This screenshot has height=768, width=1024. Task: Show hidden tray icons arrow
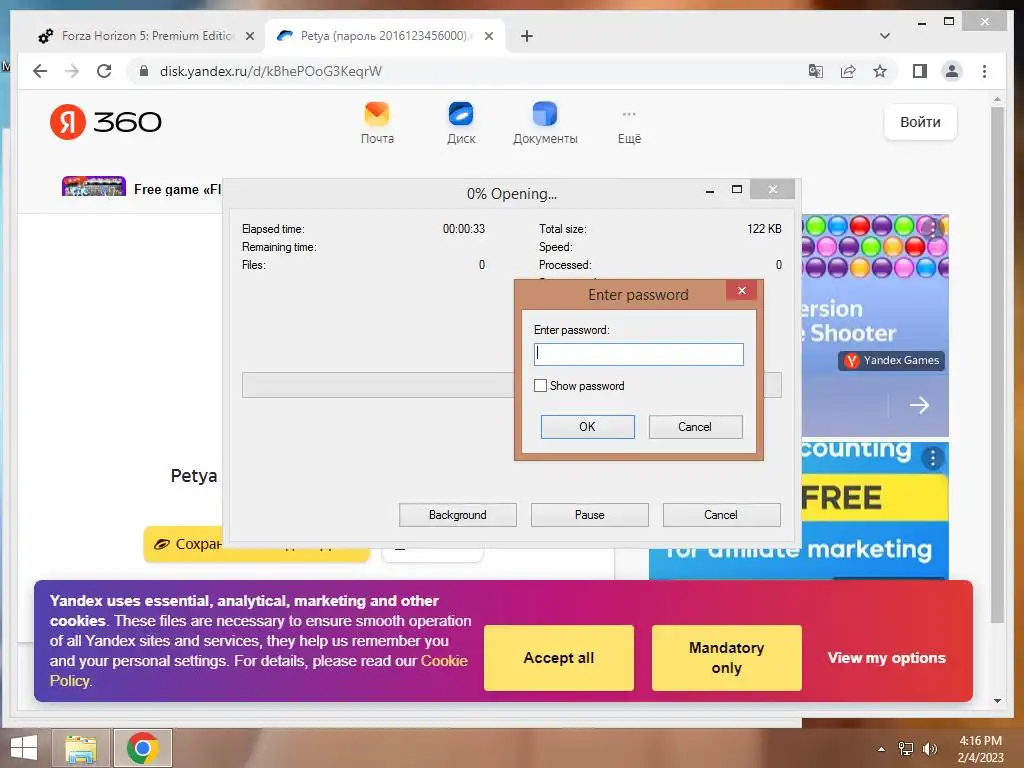[881, 749]
